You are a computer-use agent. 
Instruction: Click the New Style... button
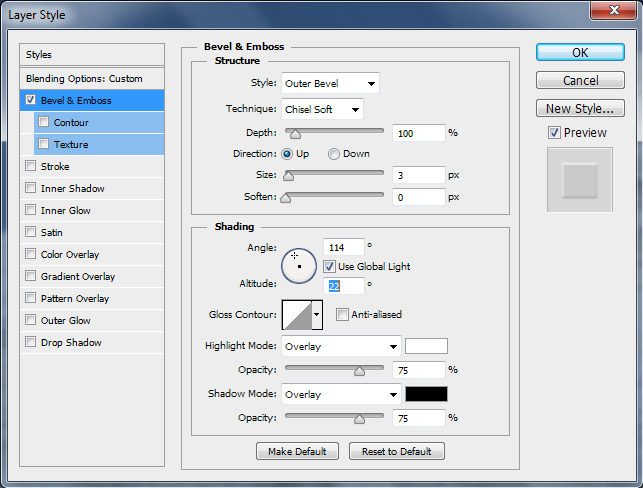pos(580,108)
